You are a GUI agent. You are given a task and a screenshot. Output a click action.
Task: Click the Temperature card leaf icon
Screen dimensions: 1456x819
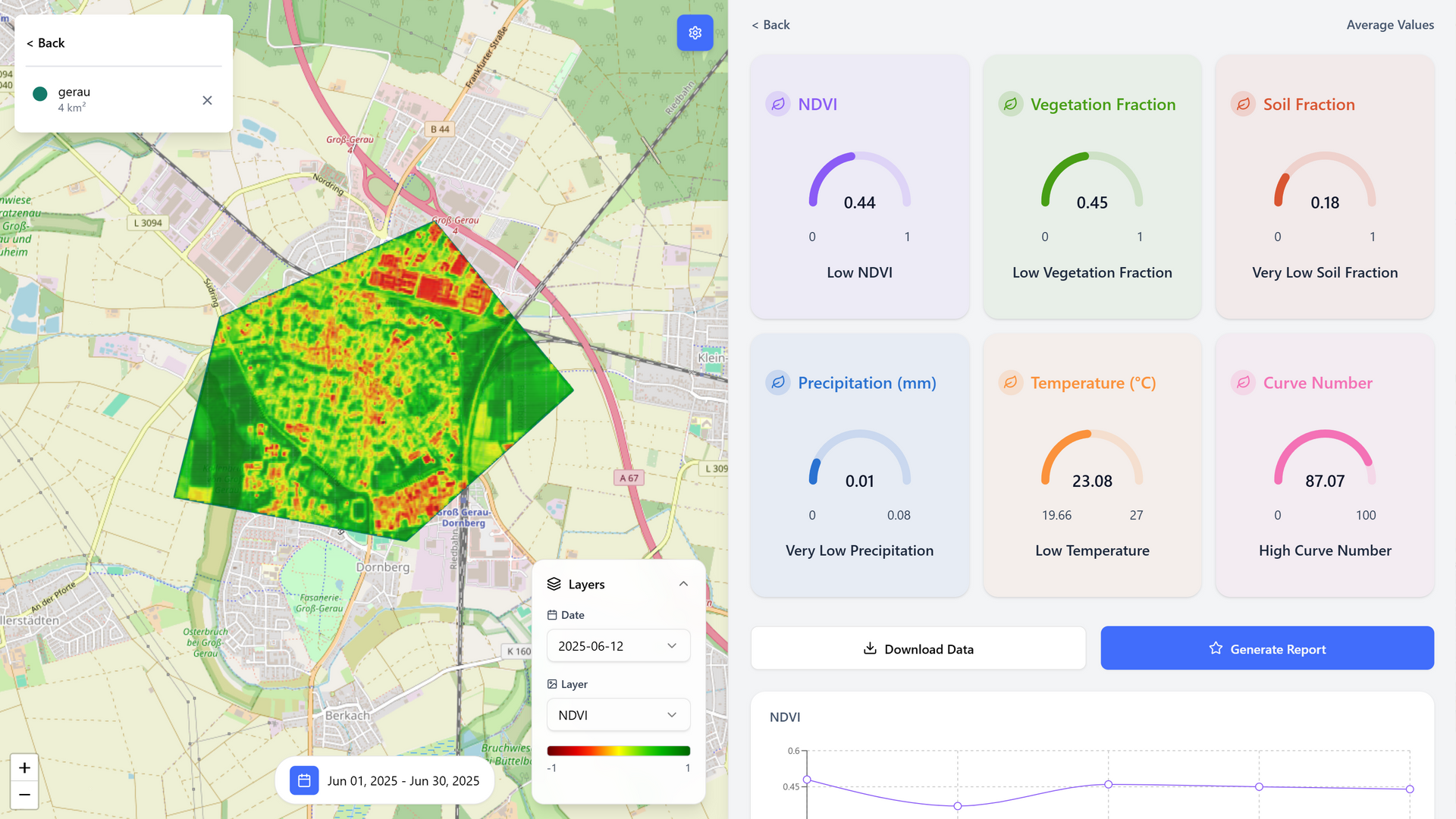click(1010, 382)
